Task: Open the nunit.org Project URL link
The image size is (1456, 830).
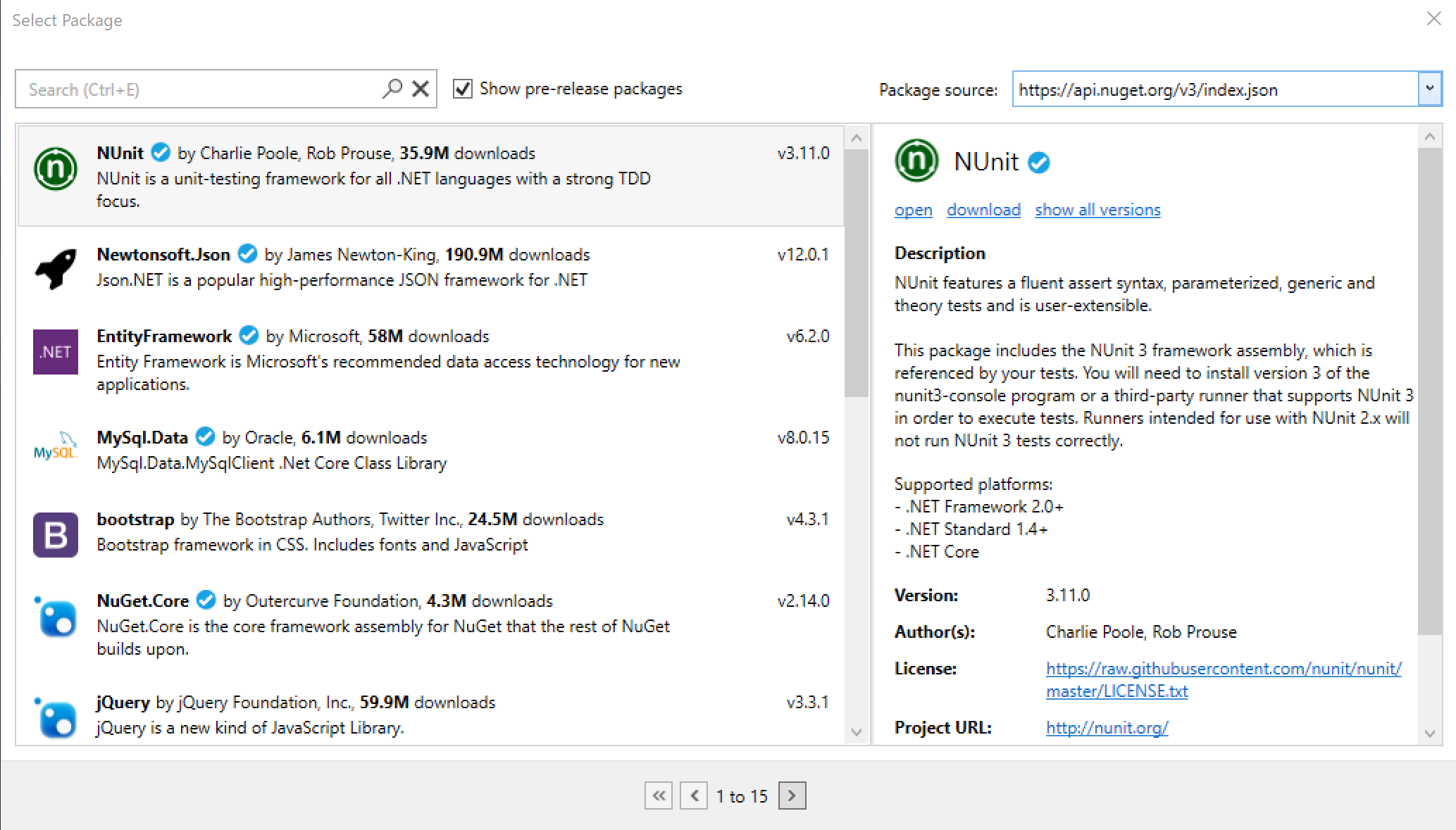Action: coord(1107,727)
